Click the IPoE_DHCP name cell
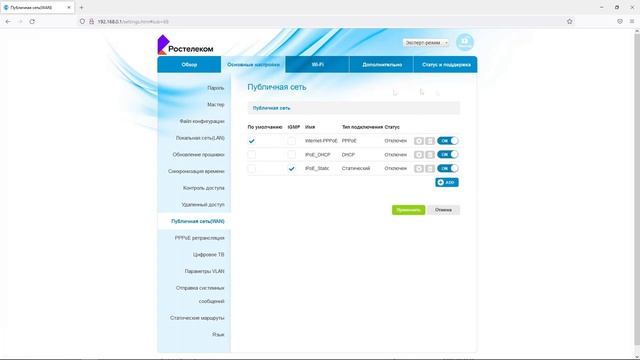Image resolution: width=640 pixels, height=360 pixels. point(318,155)
